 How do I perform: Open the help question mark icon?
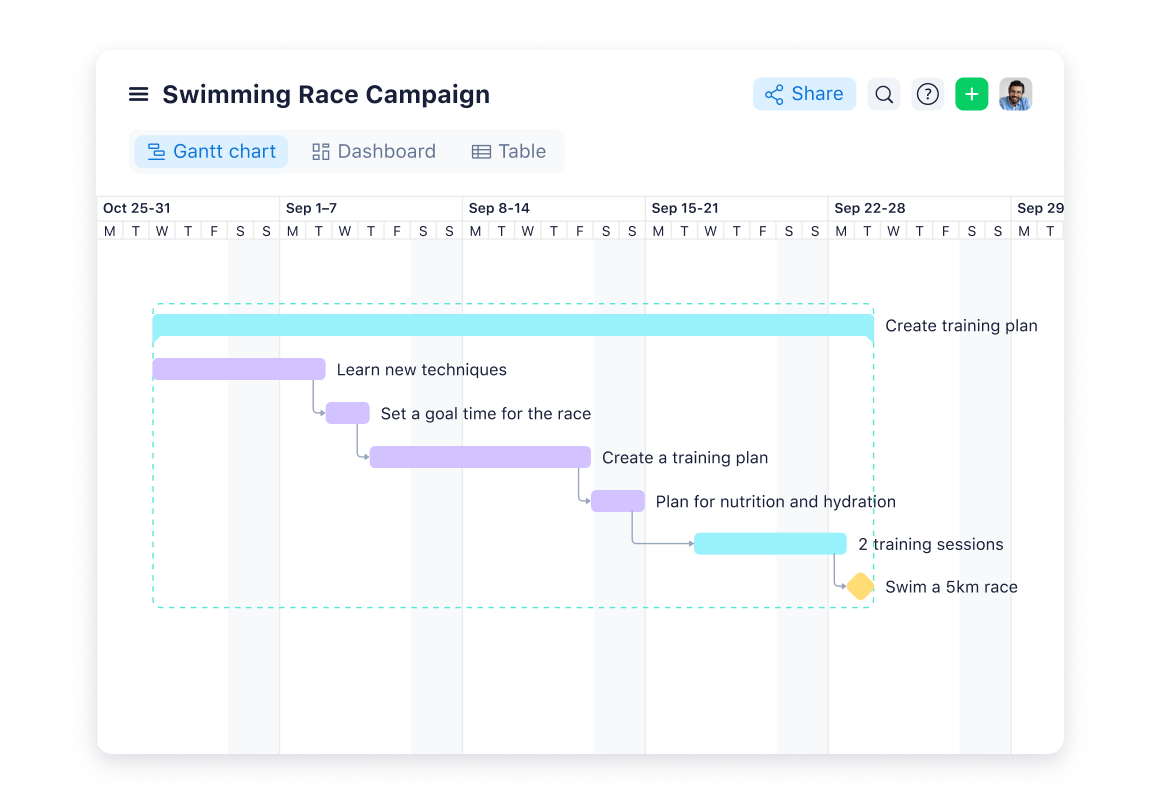point(928,94)
